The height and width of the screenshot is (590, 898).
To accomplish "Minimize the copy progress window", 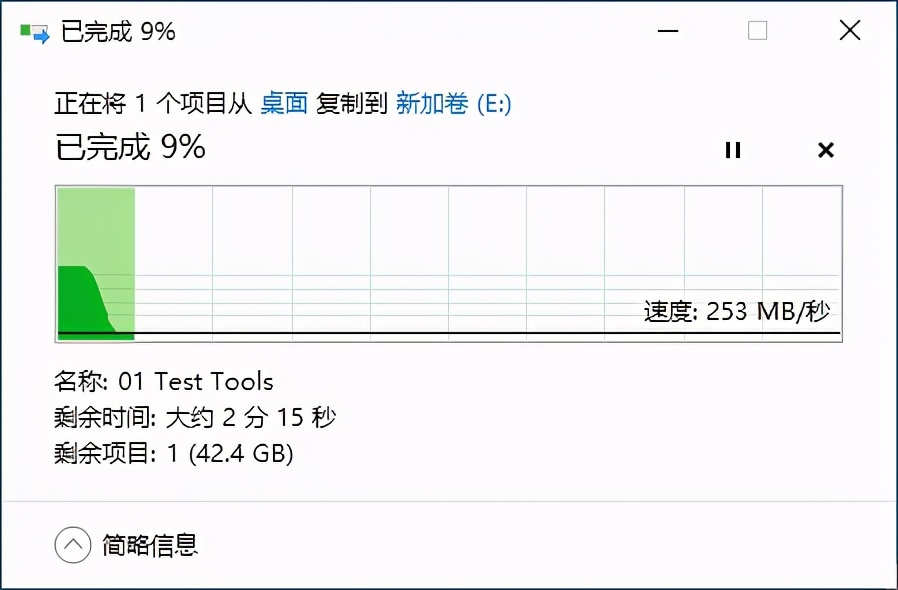I will coord(666,31).
